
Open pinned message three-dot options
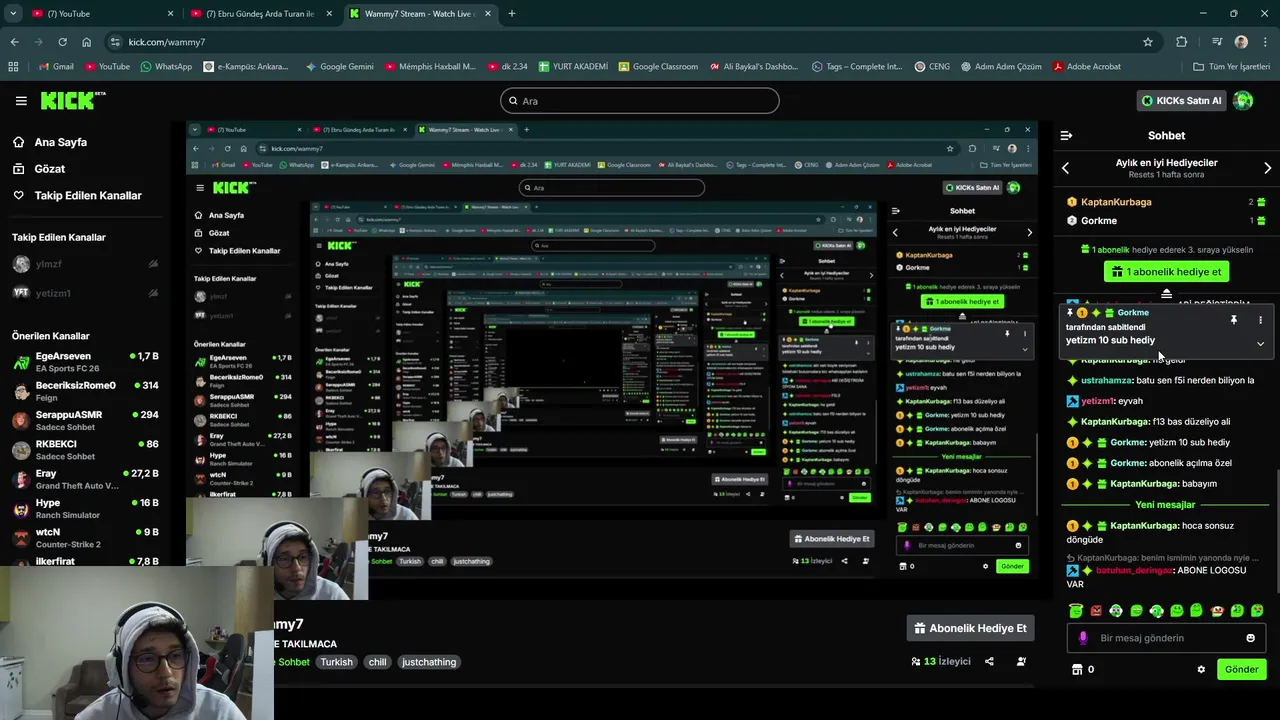1260,320
